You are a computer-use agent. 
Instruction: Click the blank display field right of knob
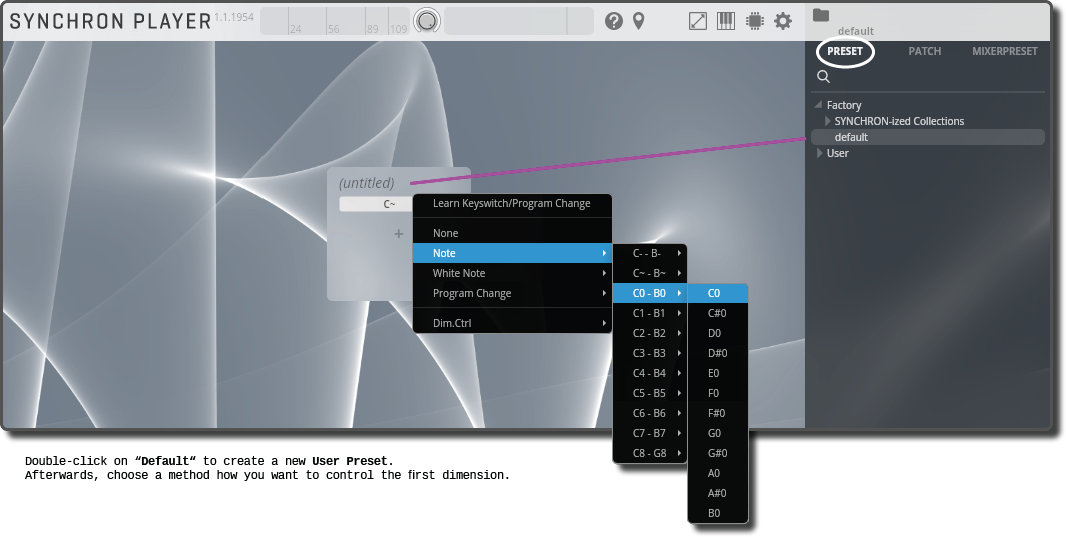pyautogui.click(x=519, y=21)
